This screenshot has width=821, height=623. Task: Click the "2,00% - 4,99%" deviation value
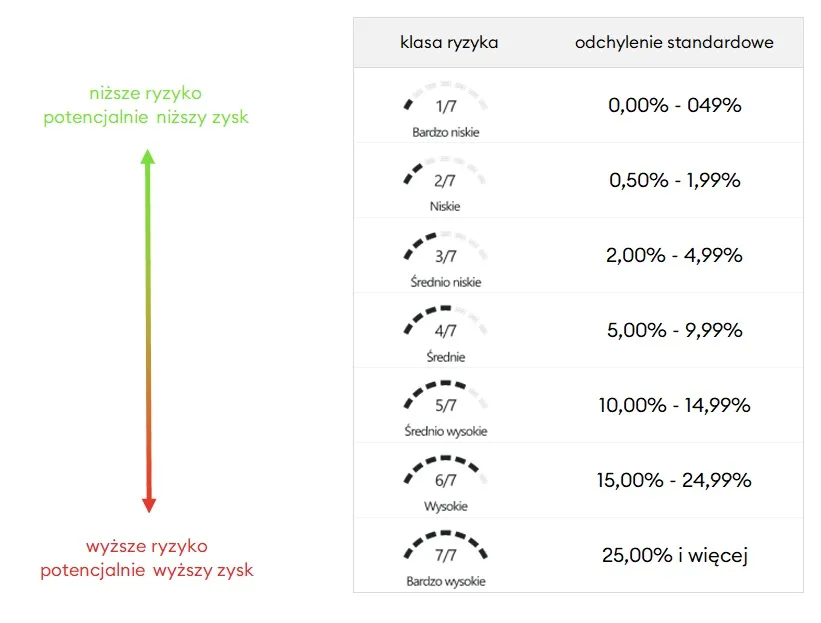[x=674, y=255]
